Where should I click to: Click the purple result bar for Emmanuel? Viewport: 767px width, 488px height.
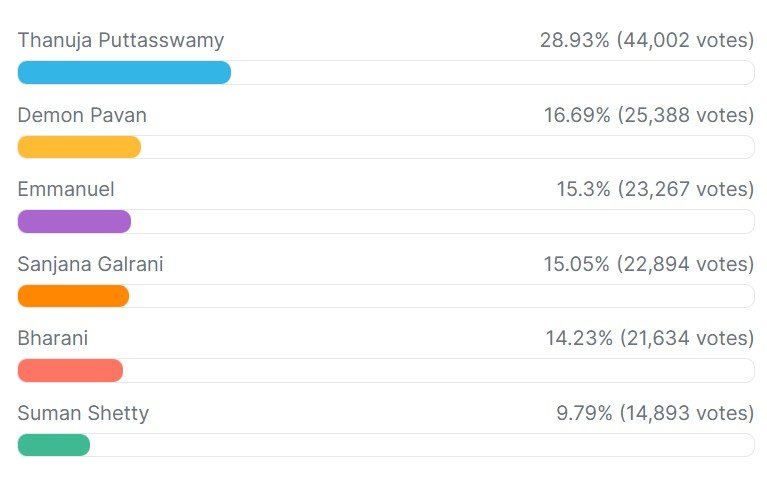coord(74,222)
